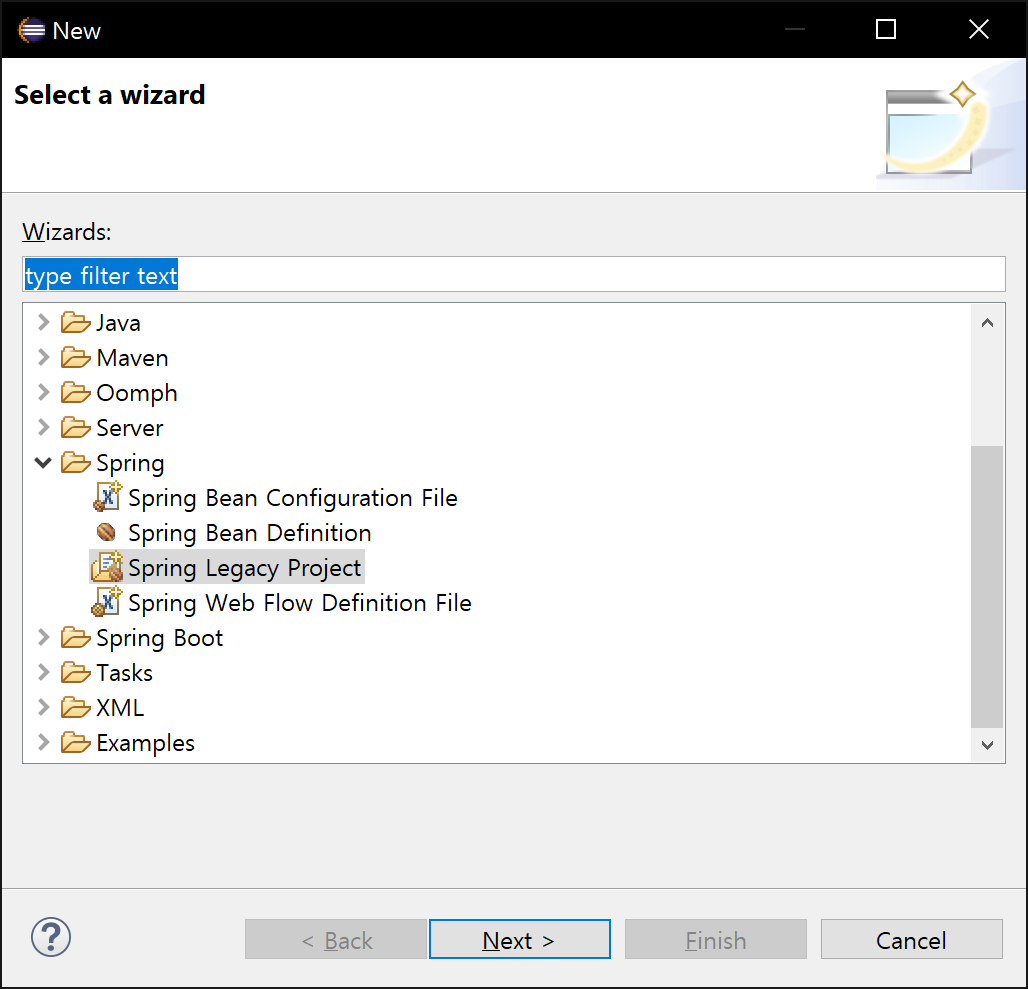Click the Spring Legacy Project icon

107,567
